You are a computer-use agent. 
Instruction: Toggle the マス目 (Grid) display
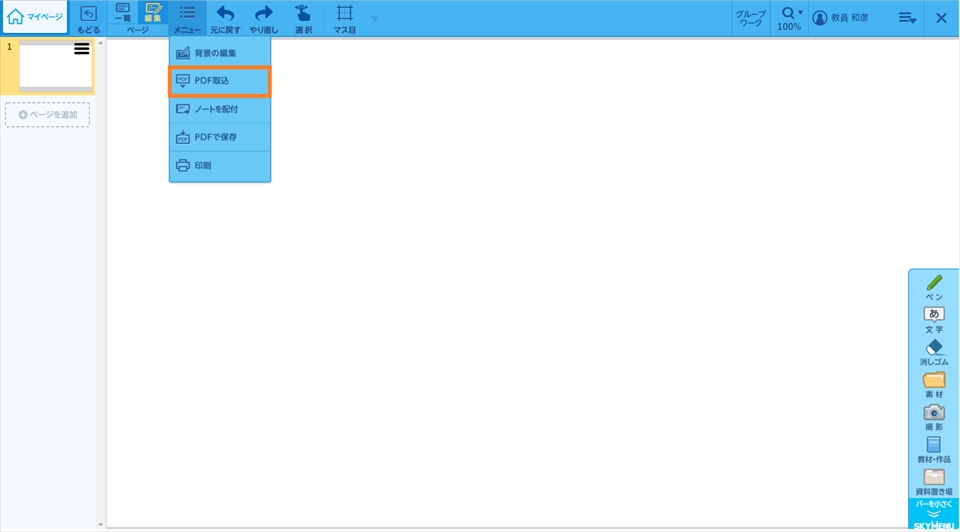(344, 18)
